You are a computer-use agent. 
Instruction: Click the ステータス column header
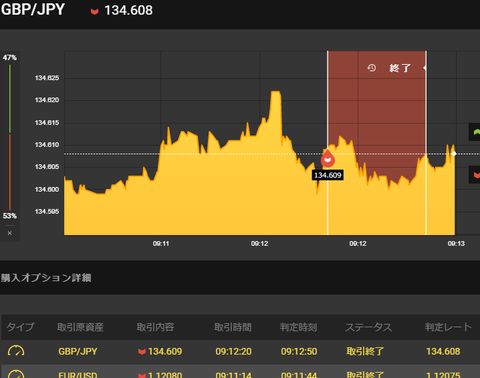(368, 327)
